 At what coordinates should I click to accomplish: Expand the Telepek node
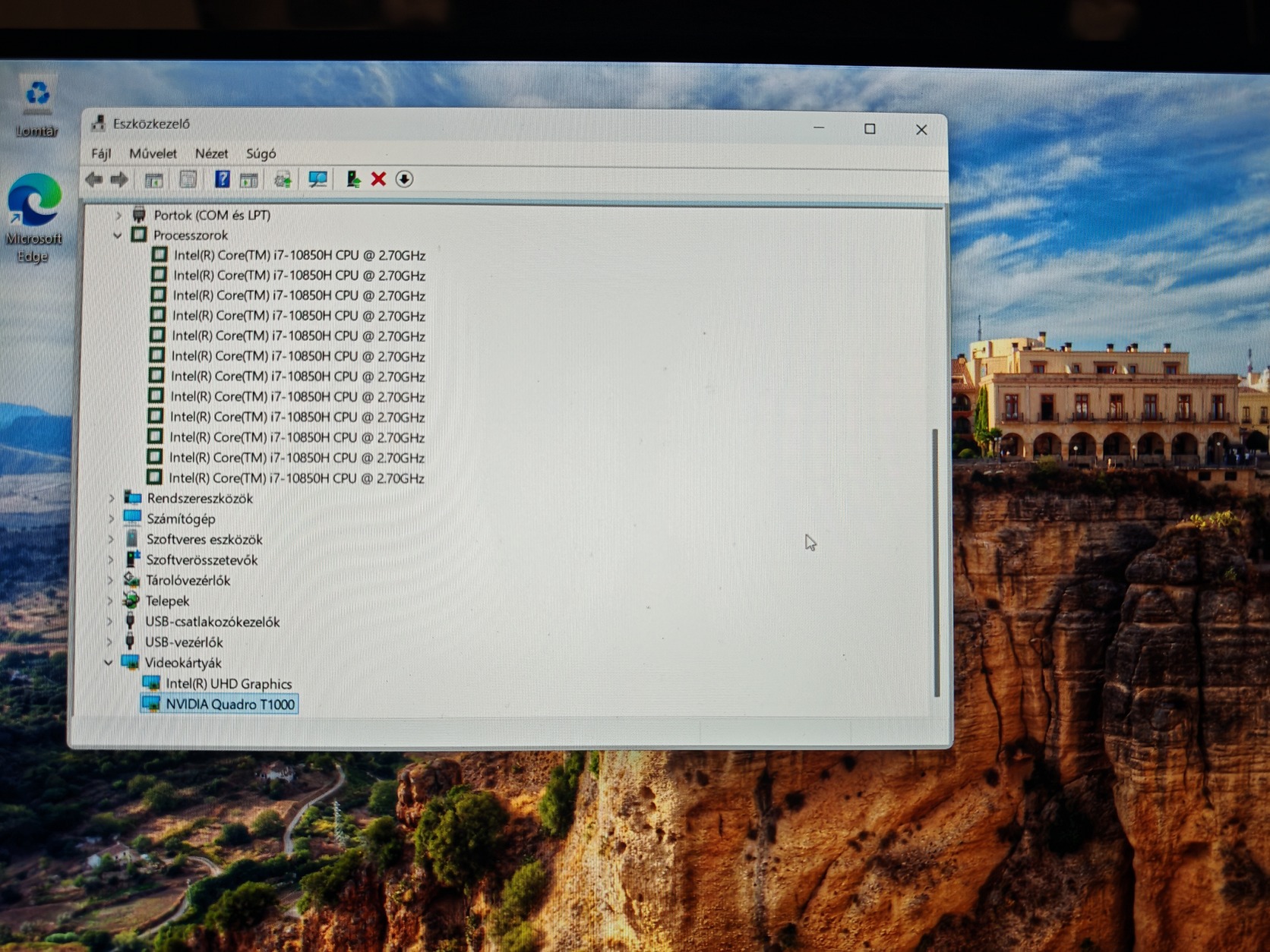[x=109, y=601]
